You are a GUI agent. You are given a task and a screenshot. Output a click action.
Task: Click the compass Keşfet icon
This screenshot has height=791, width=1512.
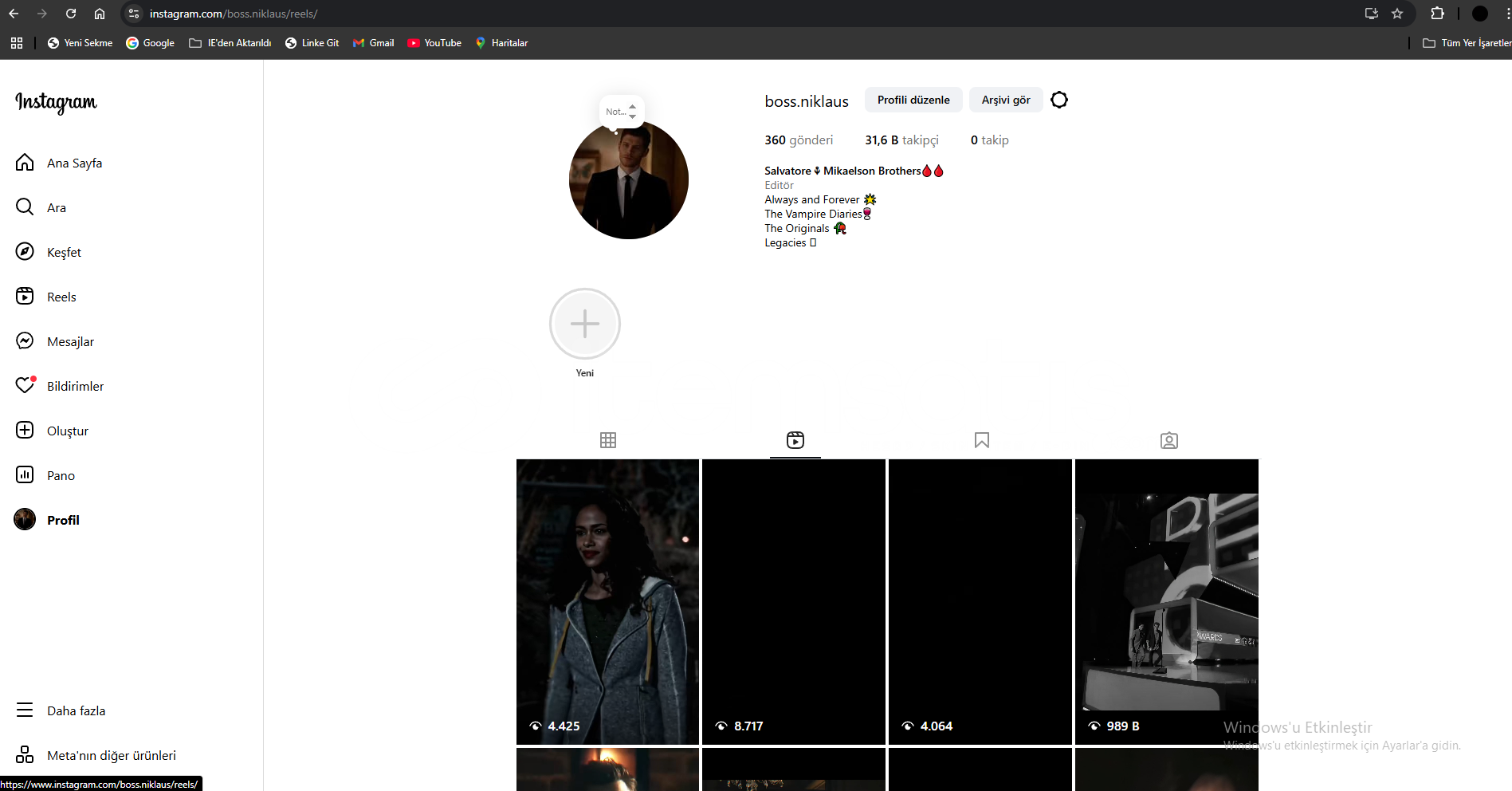point(25,252)
